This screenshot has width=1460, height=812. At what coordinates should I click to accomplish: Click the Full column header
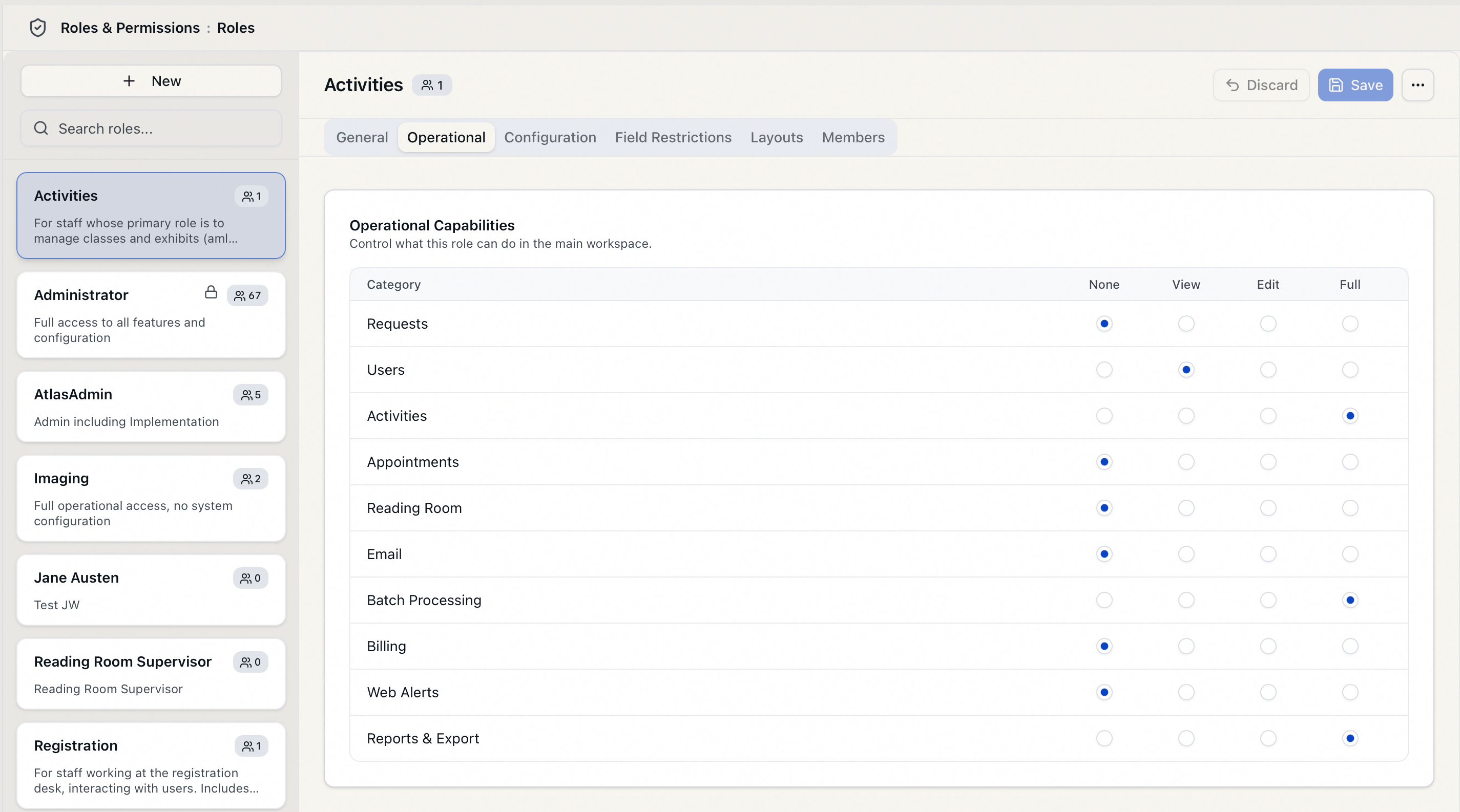coord(1350,285)
